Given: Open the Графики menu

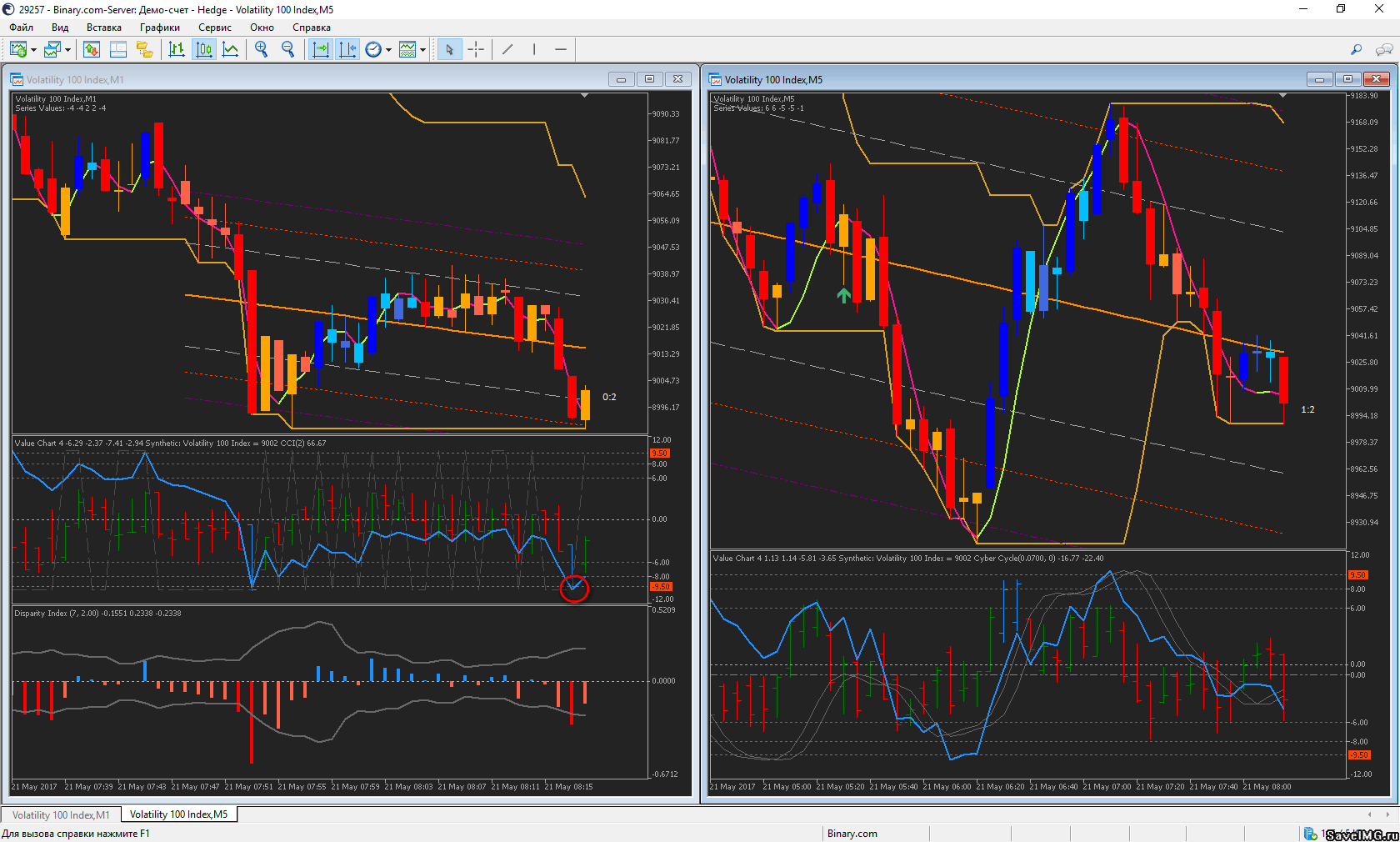Looking at the screenshot, I should click(159, 28).
